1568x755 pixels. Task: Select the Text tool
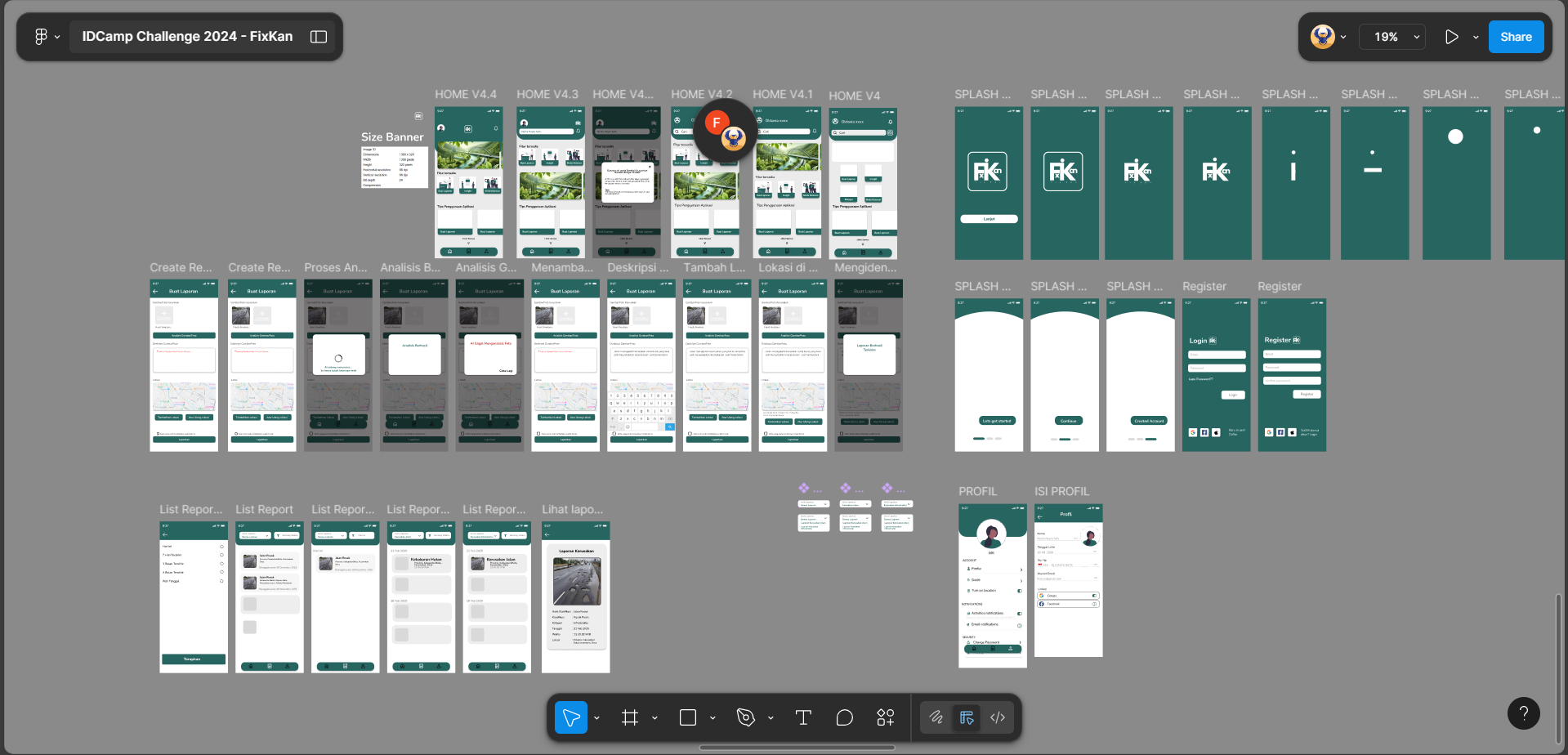pos(803,717)
